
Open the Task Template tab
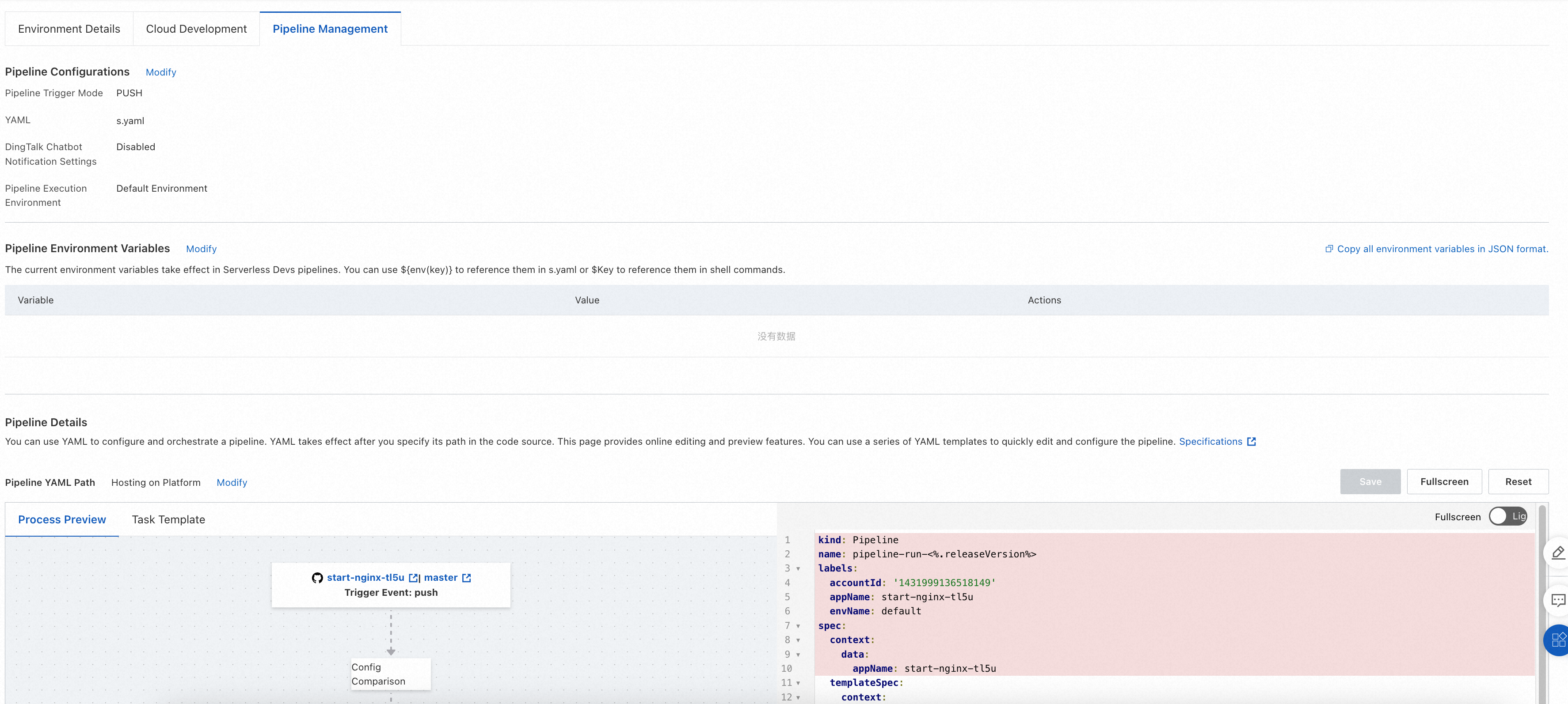(169, 520)
